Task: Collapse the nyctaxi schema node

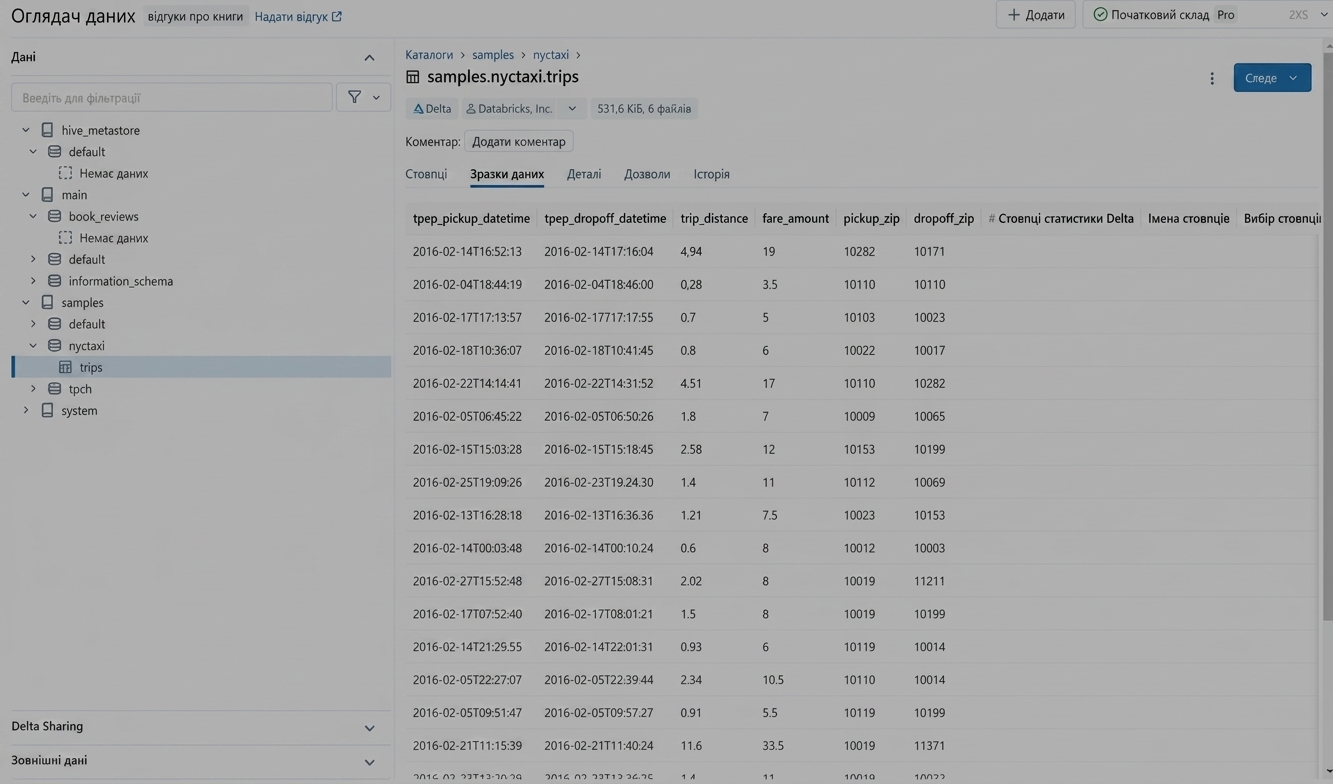Action: point(33,345)
